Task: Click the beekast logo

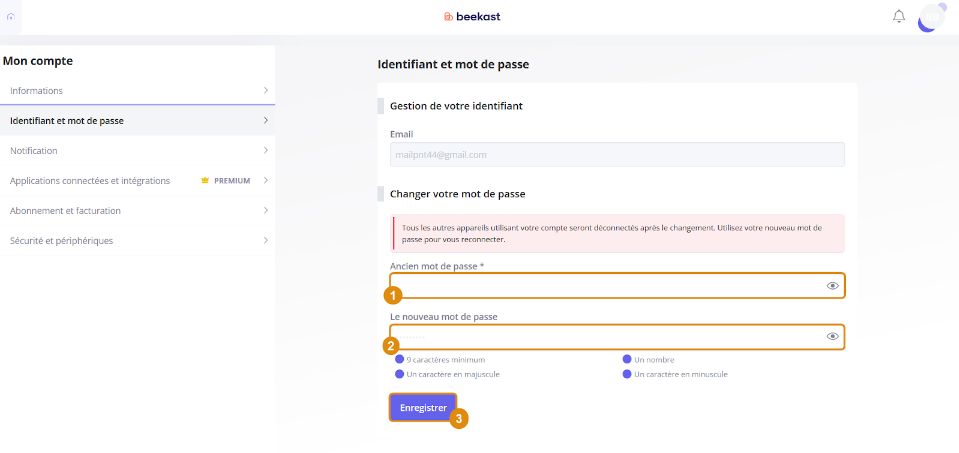Action: (472, 17)
